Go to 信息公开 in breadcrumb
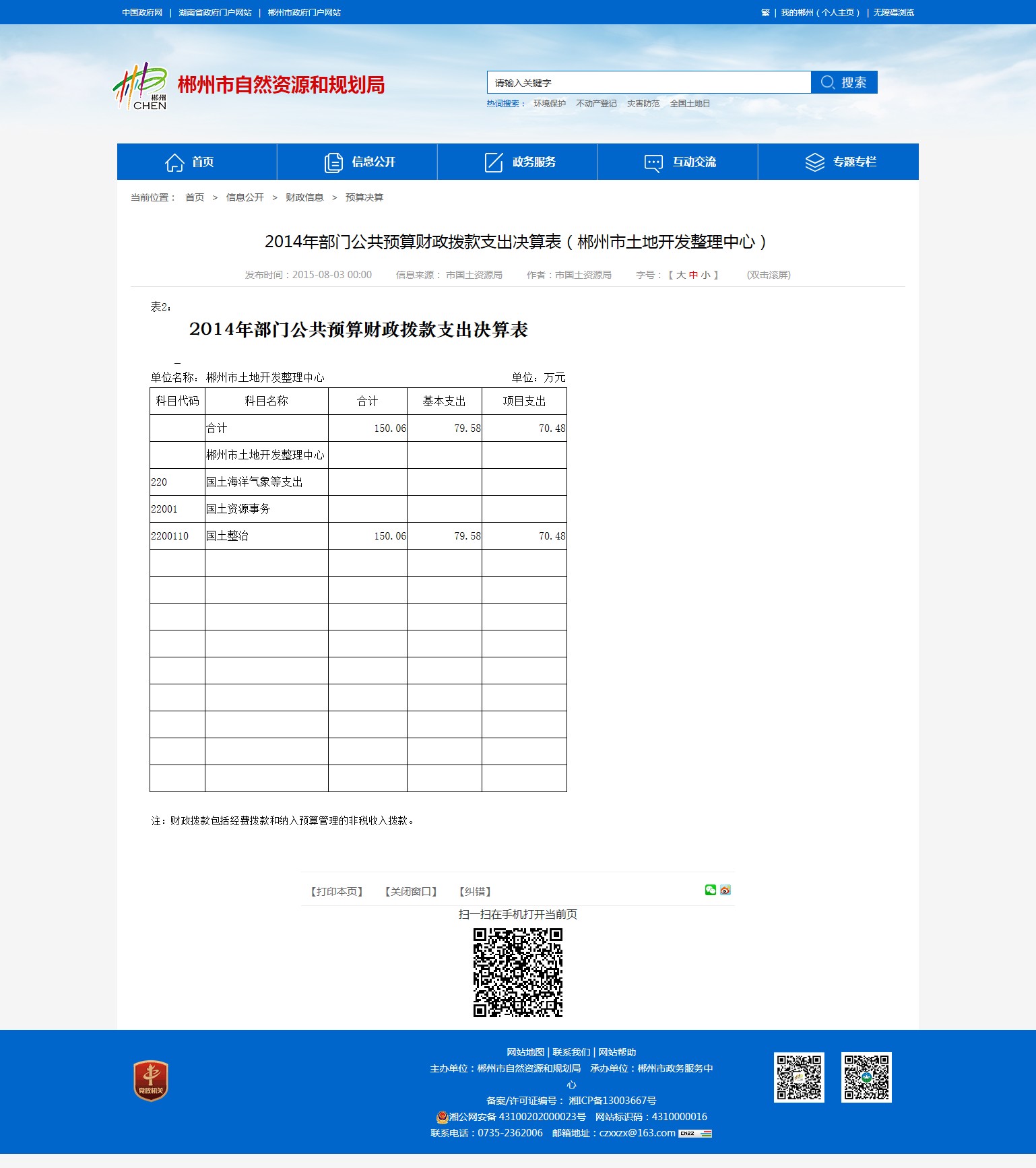1036x1168 pixels. (245, 197)
